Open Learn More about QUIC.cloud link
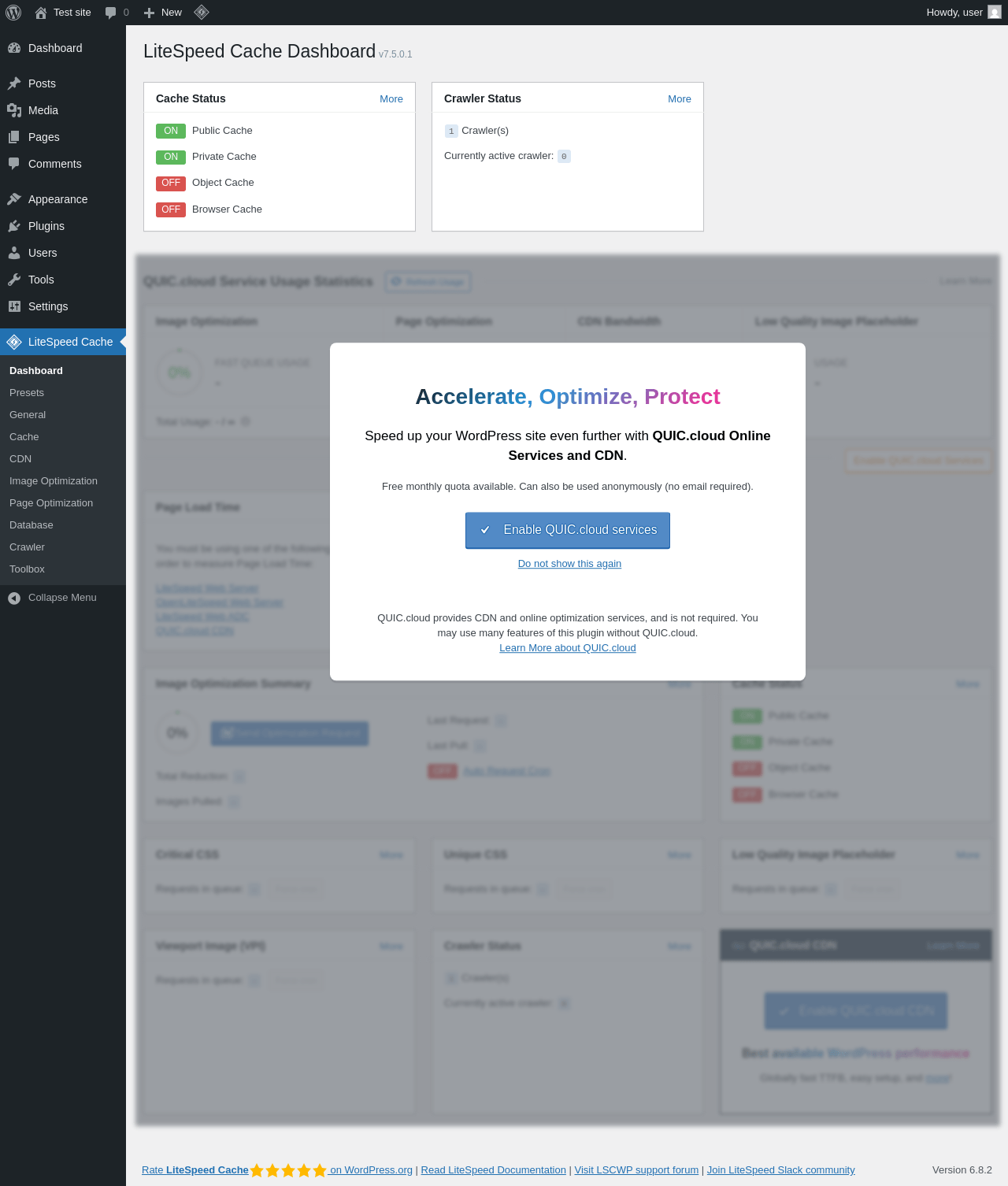This screenshot has width=1008, height=1186. 568,648
